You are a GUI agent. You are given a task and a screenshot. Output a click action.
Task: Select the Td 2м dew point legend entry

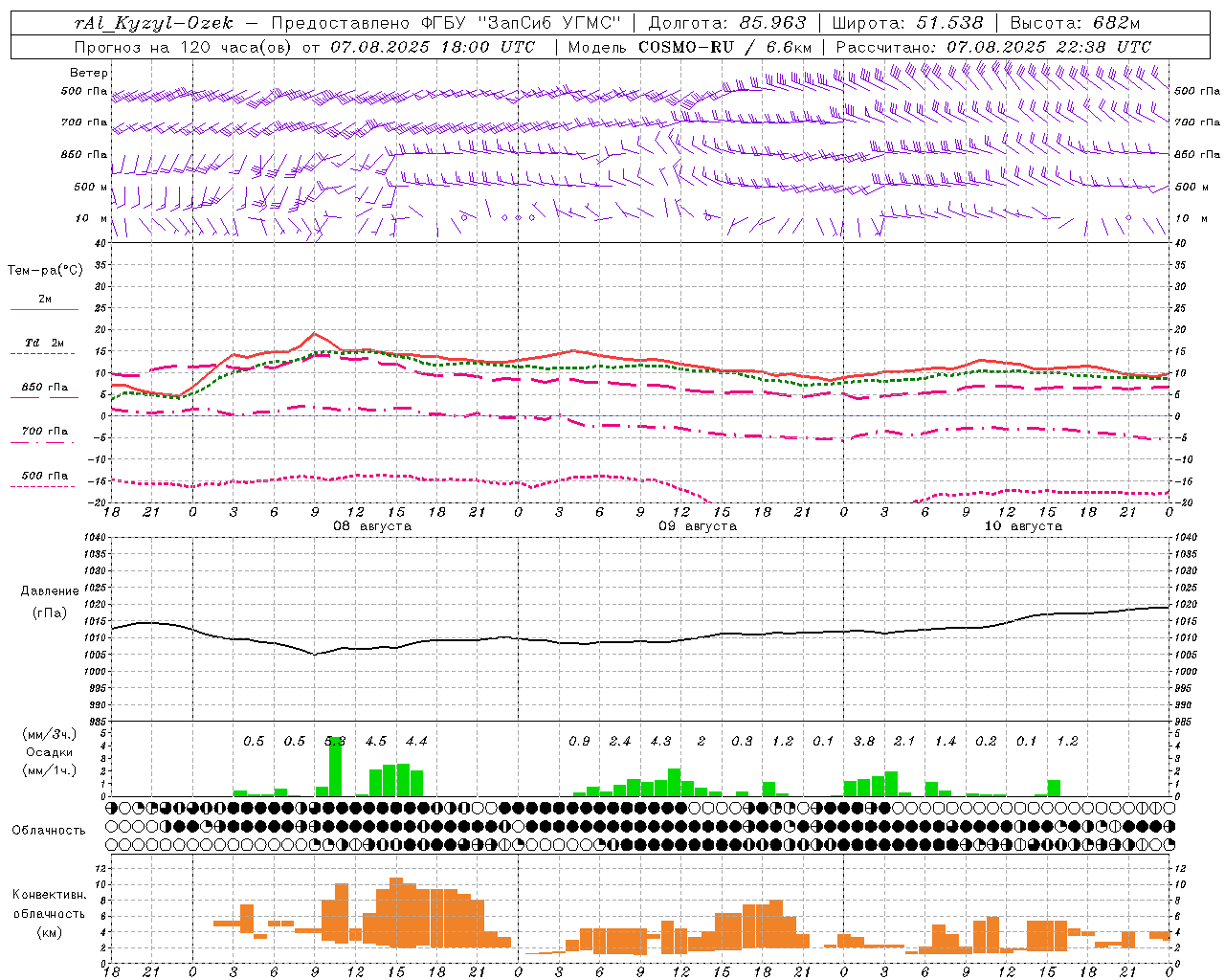pos(44,343)
